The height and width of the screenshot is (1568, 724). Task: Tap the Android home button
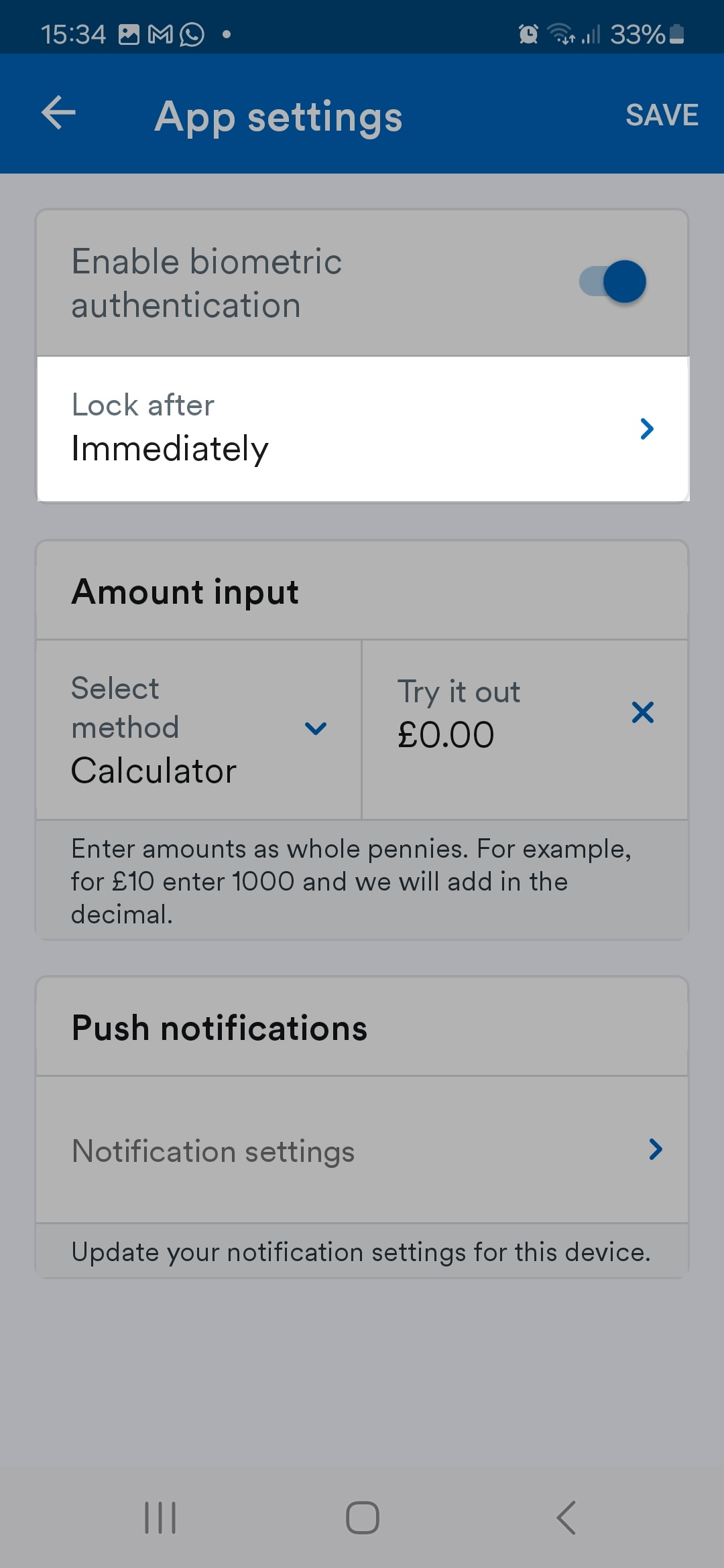pos(363,1518)
